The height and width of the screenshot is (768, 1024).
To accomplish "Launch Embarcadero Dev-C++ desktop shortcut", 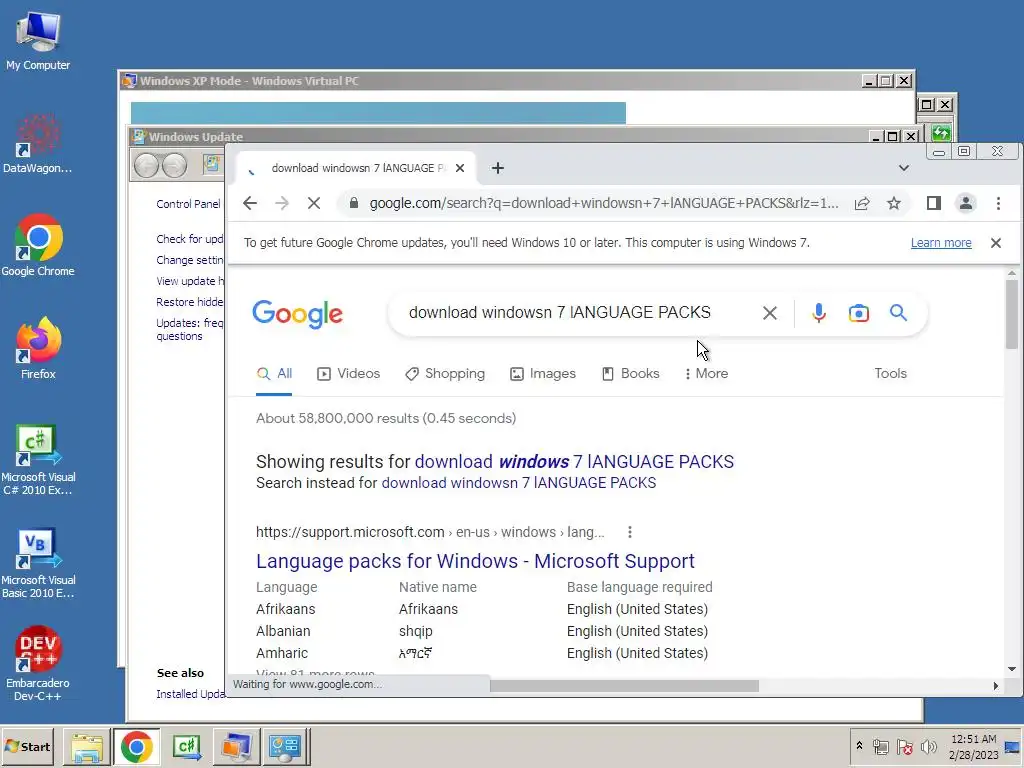I will [38, 664].
